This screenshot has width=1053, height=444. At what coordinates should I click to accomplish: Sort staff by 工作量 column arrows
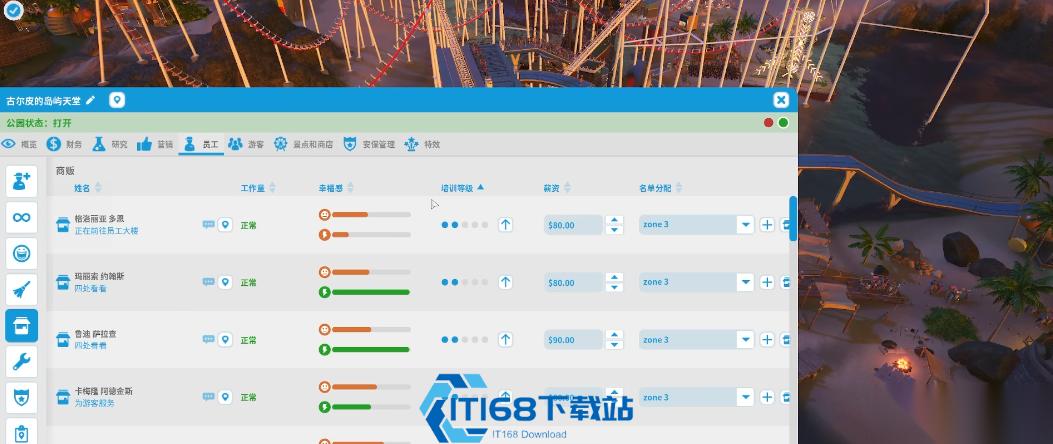(x=271, y=188)
